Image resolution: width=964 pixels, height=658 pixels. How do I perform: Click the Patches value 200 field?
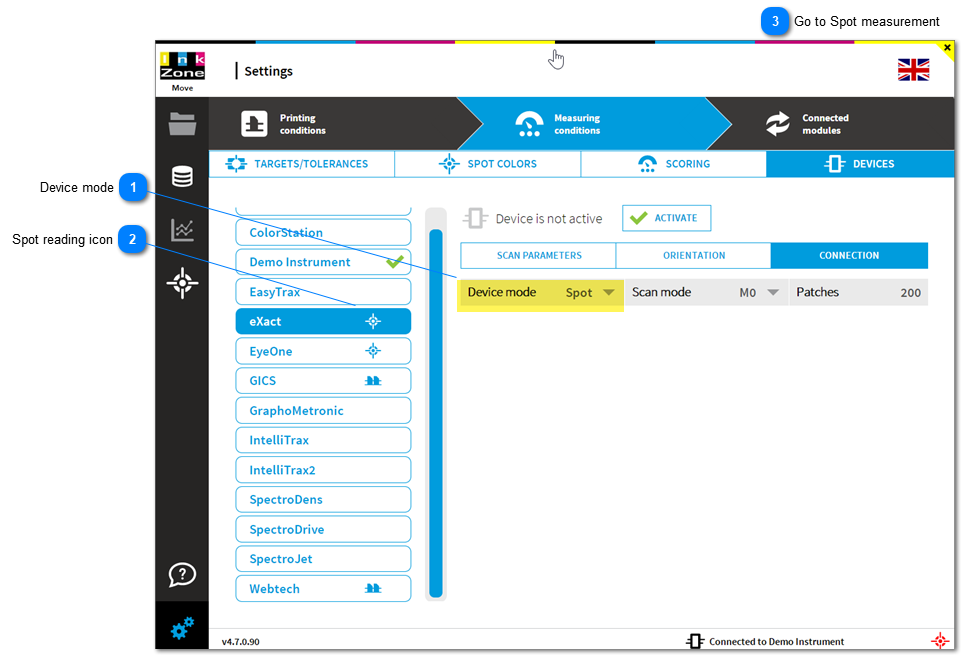[858, 293]
